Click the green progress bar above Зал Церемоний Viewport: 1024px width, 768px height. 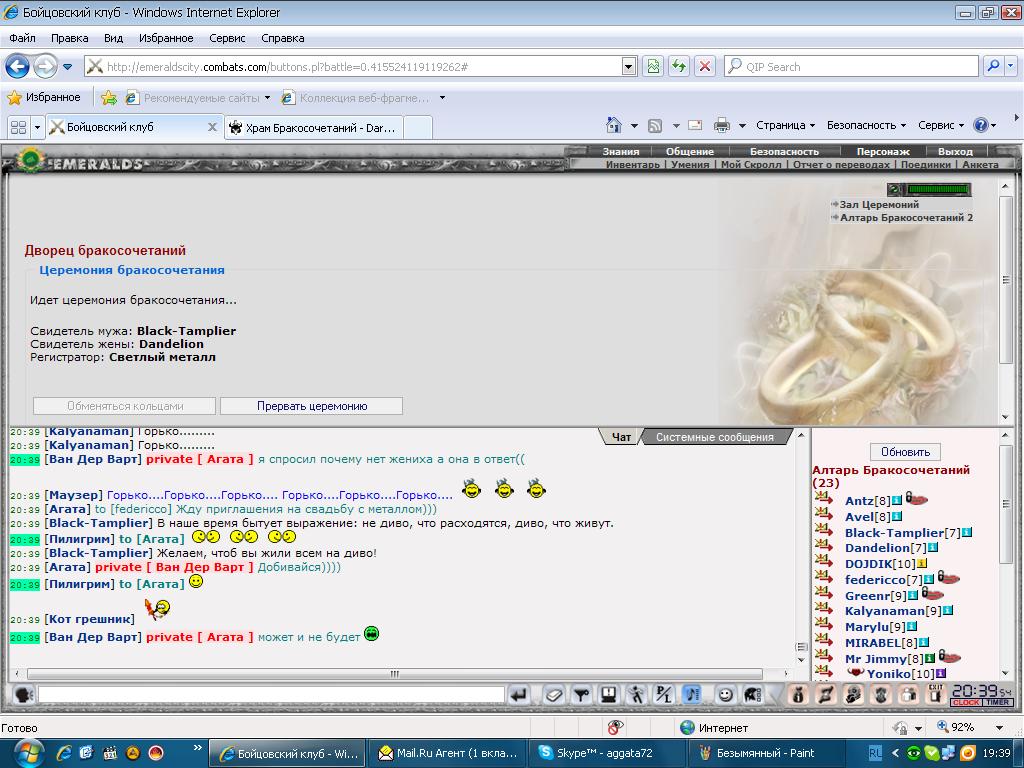(x=938, y=189)
